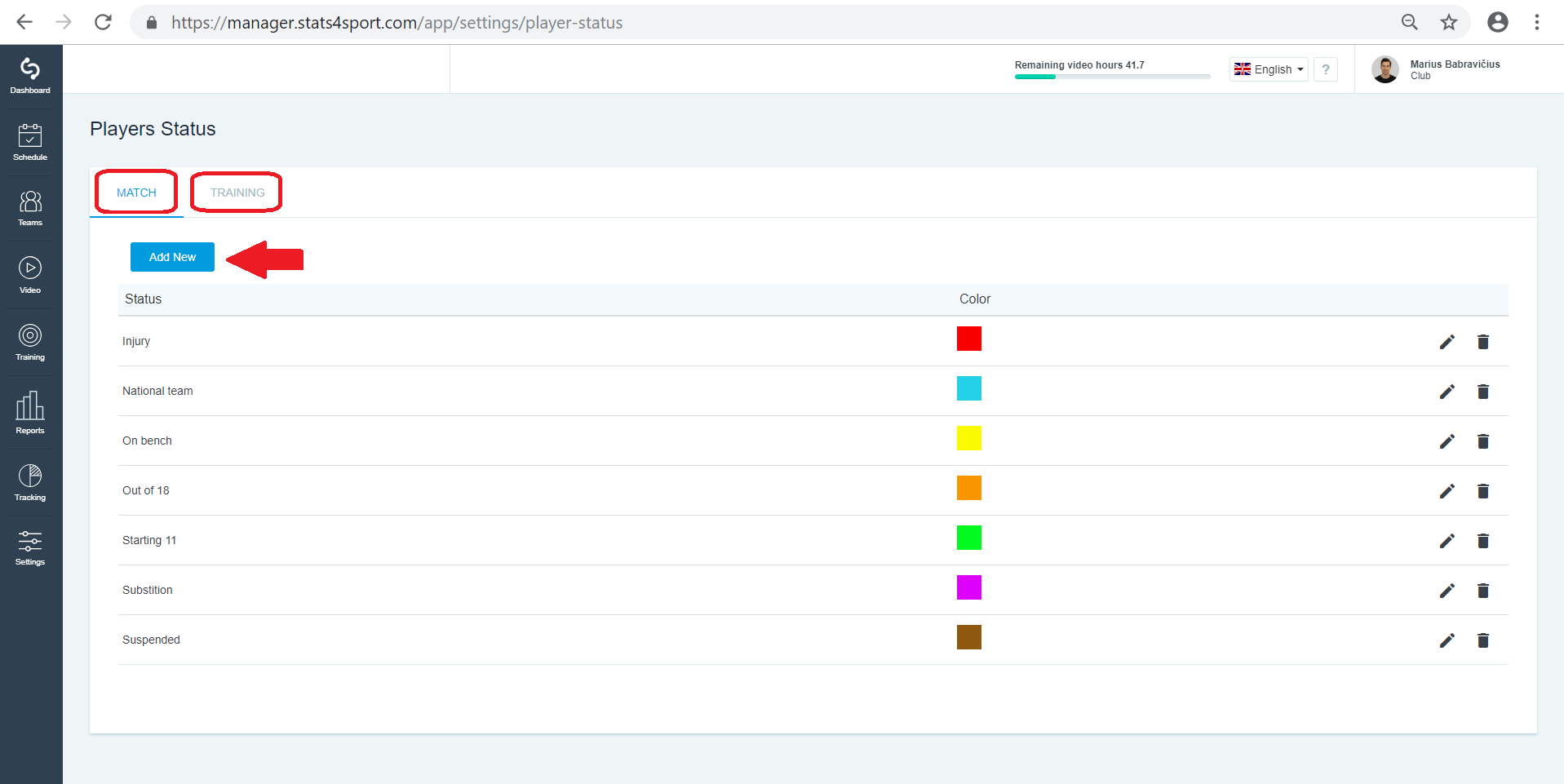Bookmark this page with the star icon
The image size is (1564, 784).
[1449, 22]
